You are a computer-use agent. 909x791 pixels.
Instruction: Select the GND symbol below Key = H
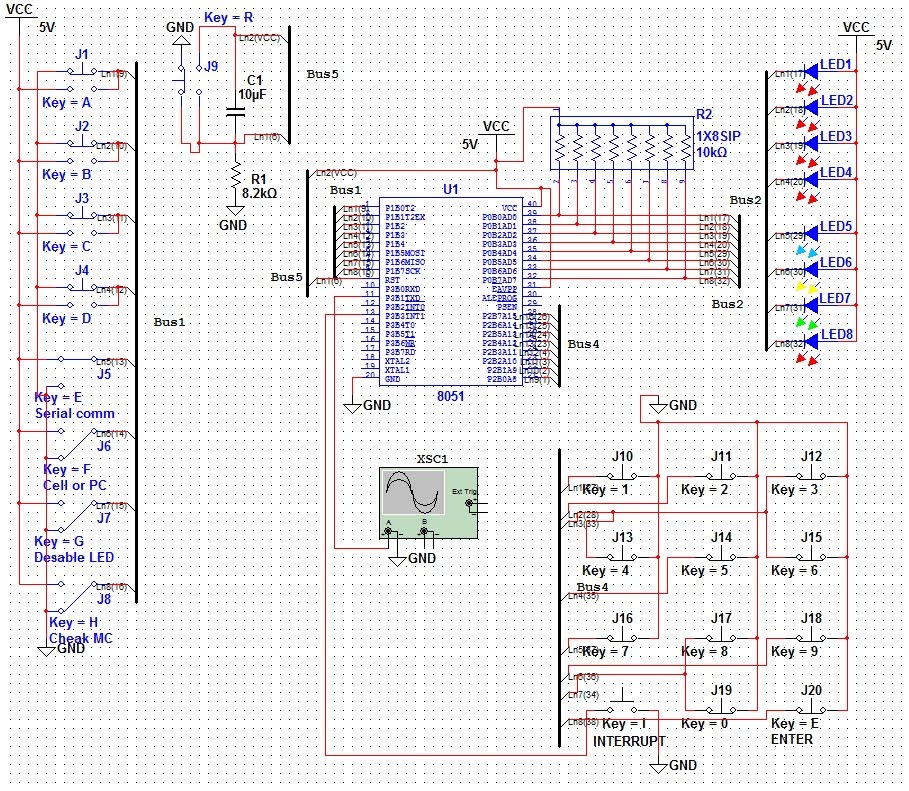point(46,651)
